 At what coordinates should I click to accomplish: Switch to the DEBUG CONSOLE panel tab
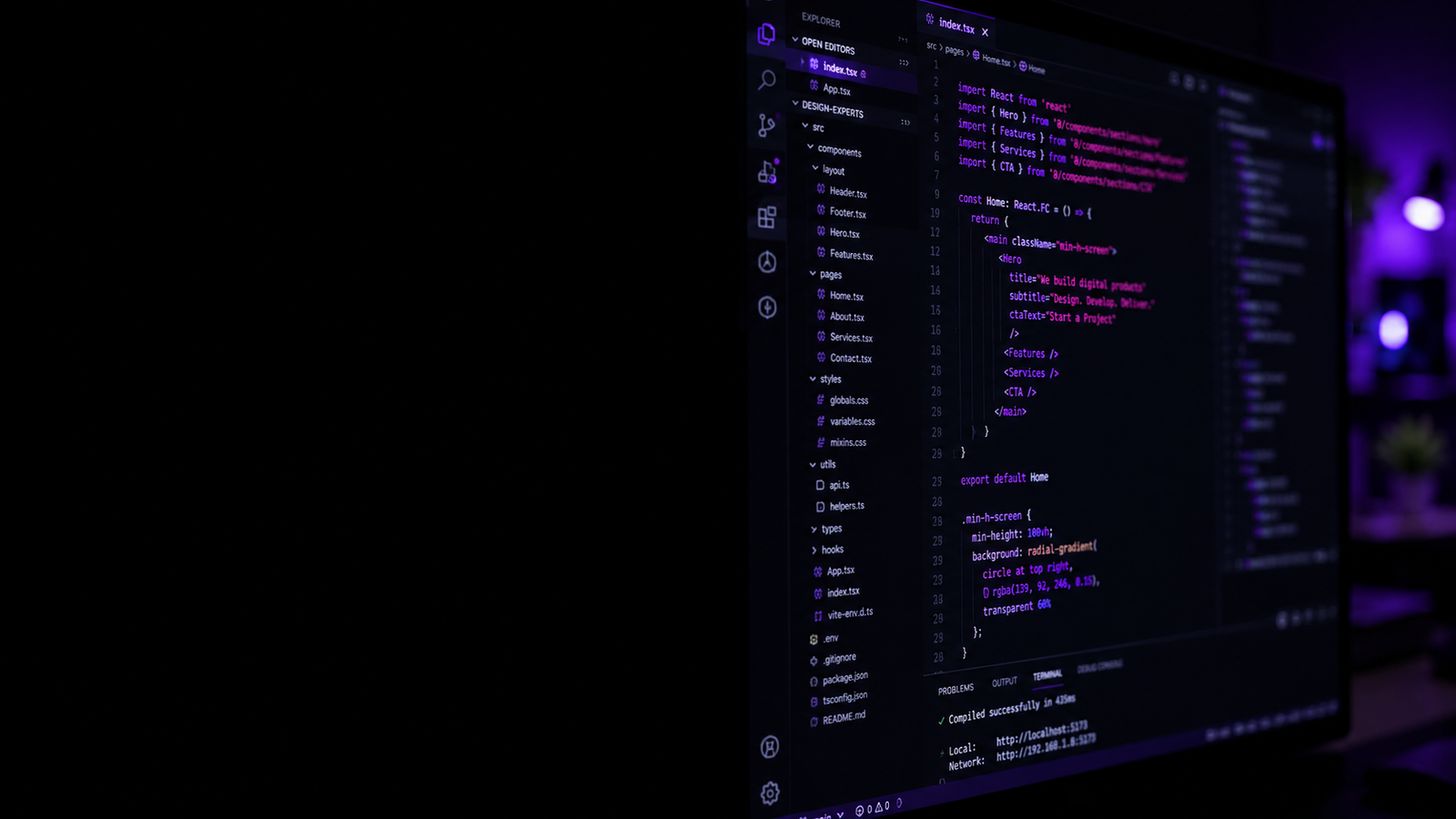pos(1099,667)
